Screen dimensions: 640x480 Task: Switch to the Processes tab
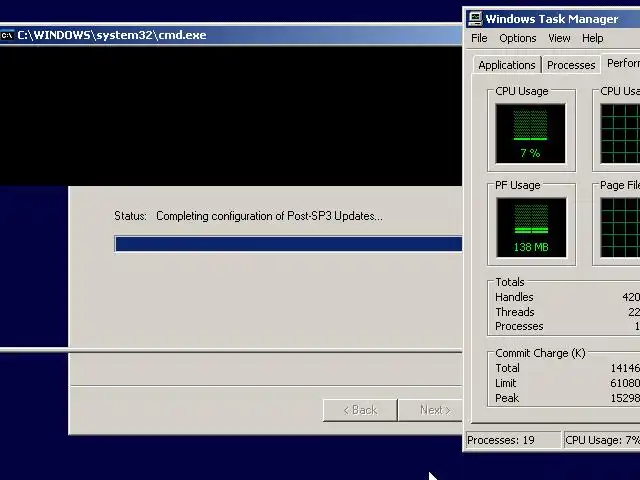coord(571,65)
